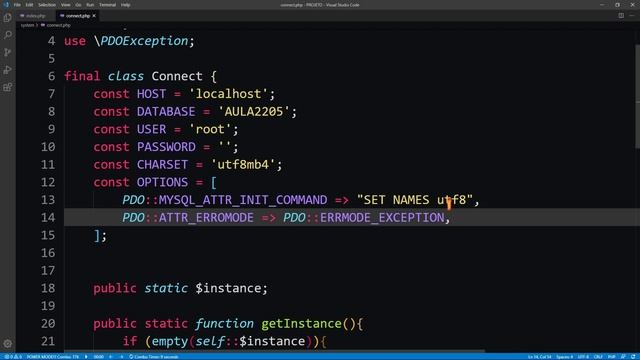
Task: Click the system breadcrumb folder
Action: 27,25
